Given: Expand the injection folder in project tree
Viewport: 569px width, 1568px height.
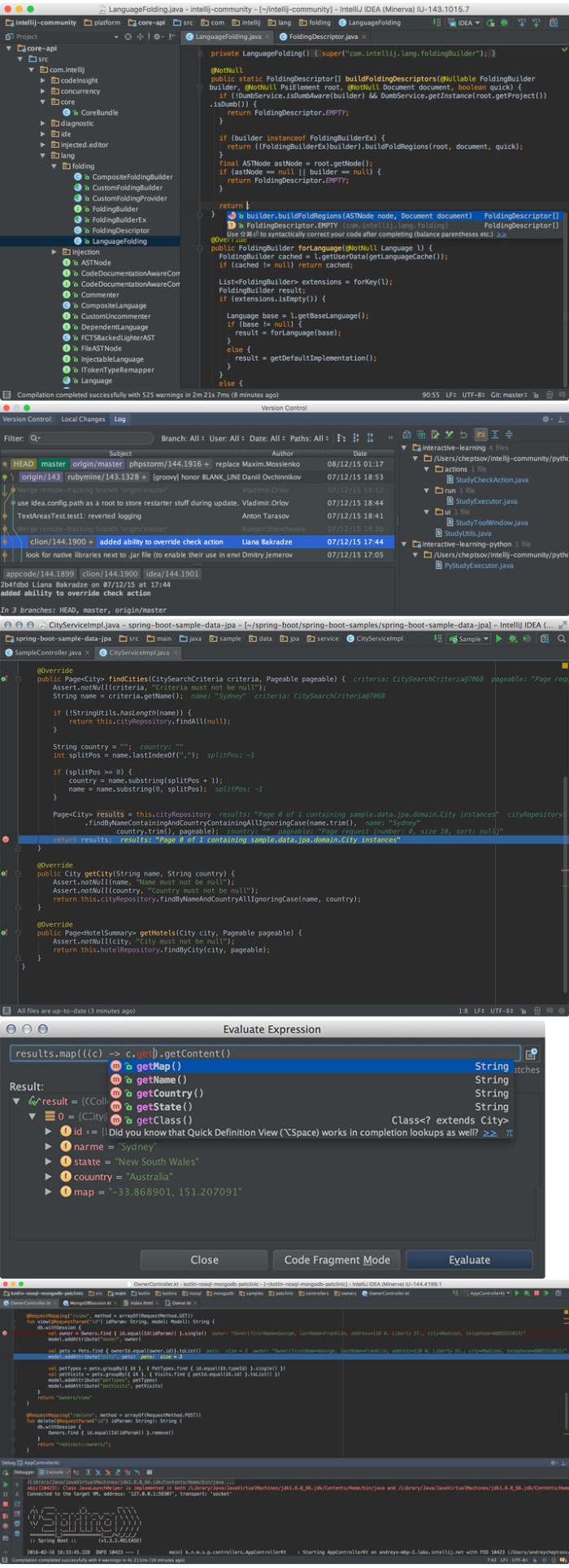Looking at the screenshot, I should pos(55,252).
